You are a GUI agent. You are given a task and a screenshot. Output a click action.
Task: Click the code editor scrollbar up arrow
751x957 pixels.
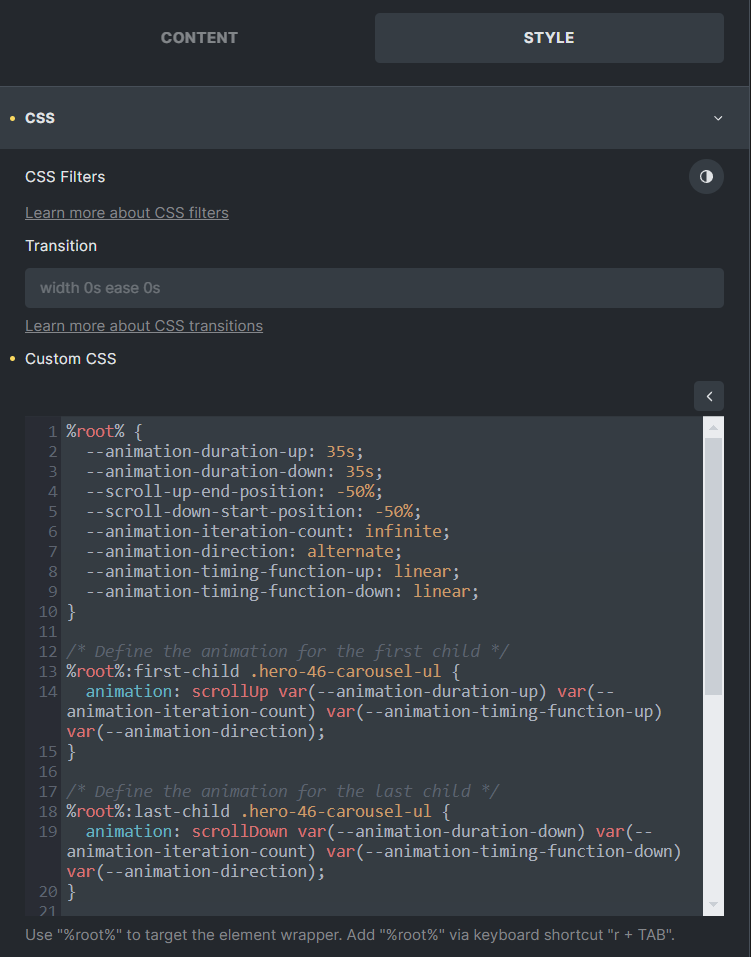[x=713, y=428]
